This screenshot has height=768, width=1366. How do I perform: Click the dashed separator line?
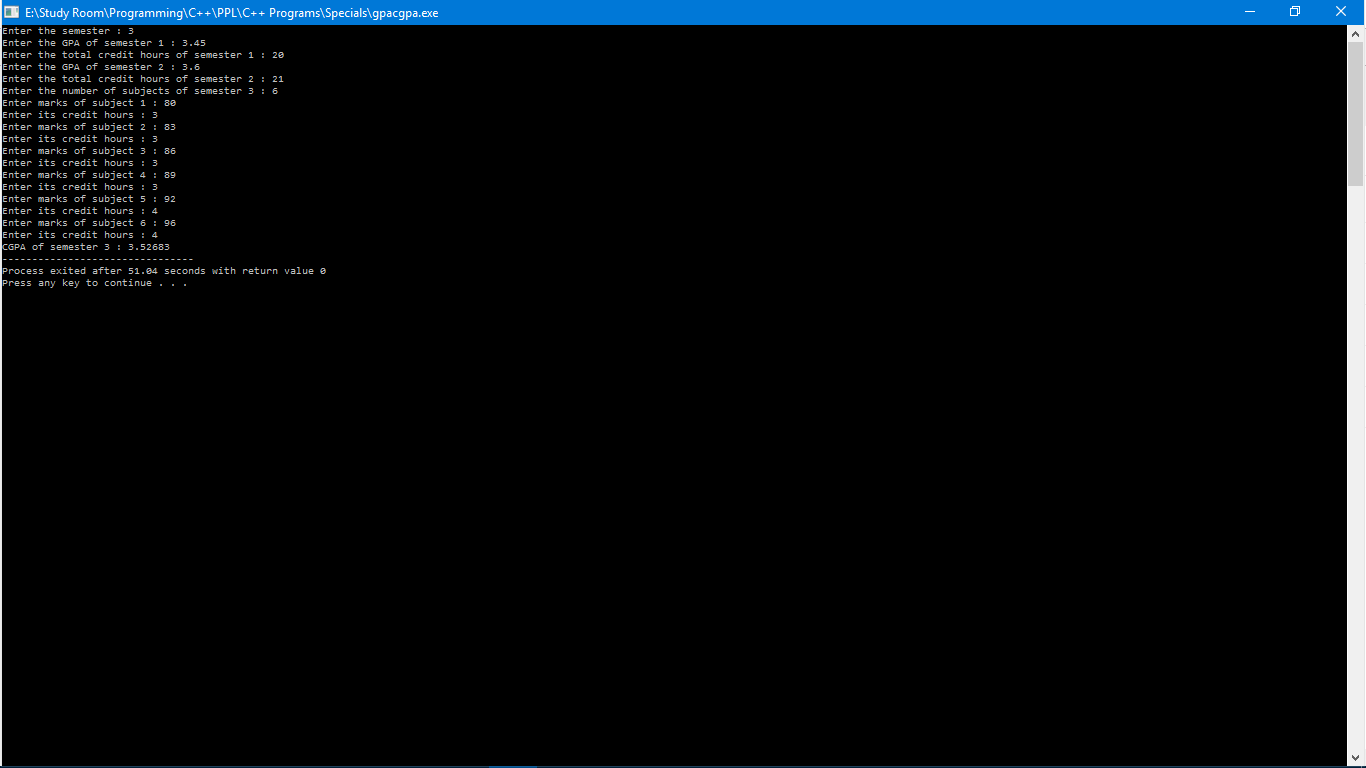click(95, 258)
